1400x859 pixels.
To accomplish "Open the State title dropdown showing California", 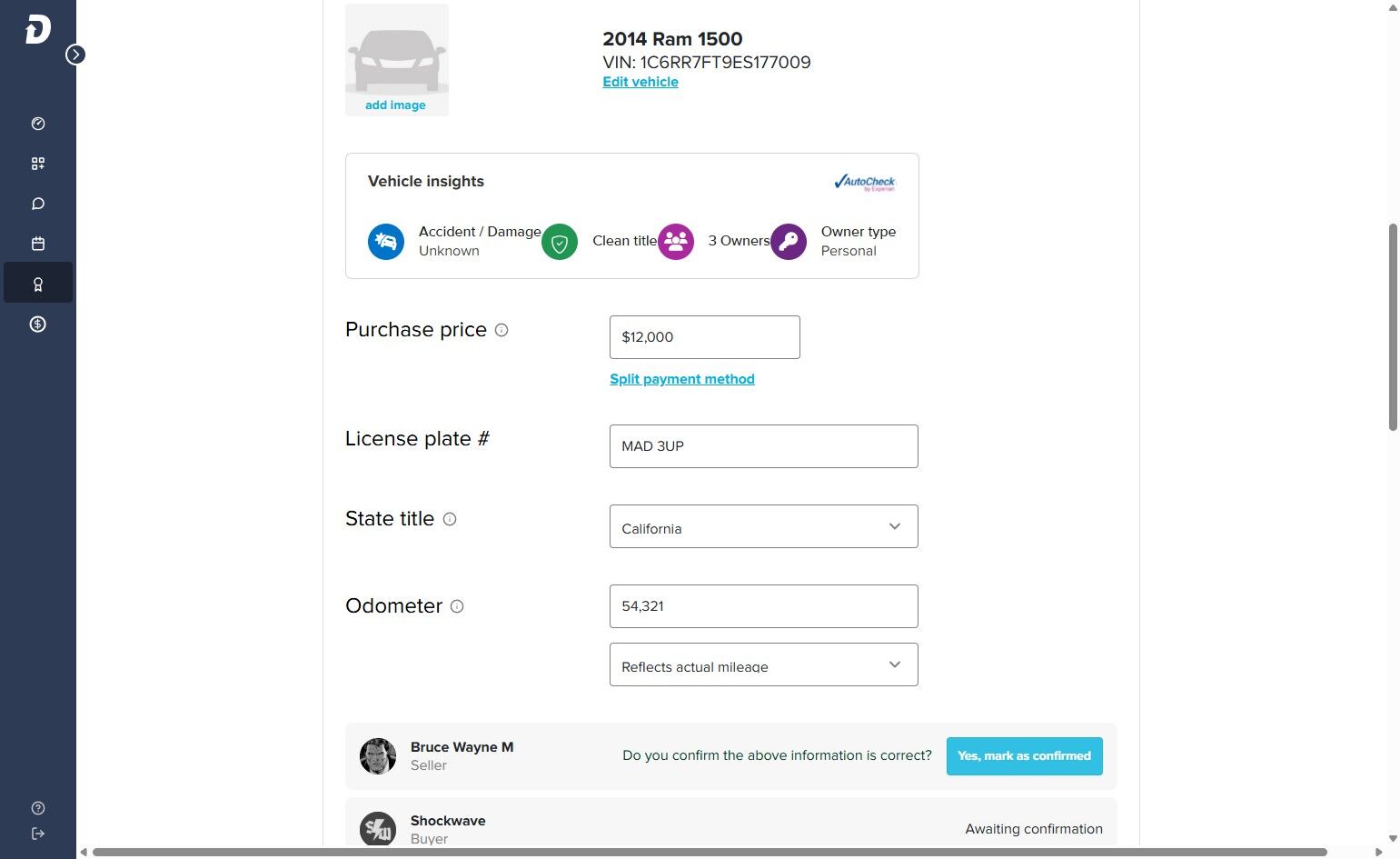I will [763, 526].
